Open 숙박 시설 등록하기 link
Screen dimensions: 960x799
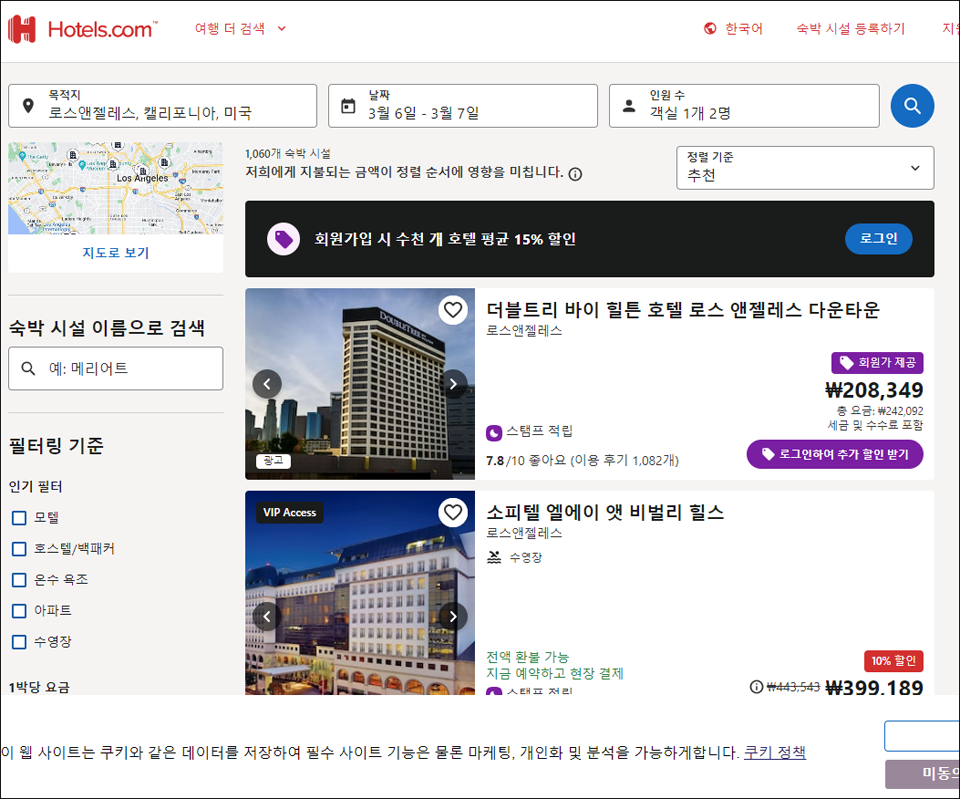[850, 28]
